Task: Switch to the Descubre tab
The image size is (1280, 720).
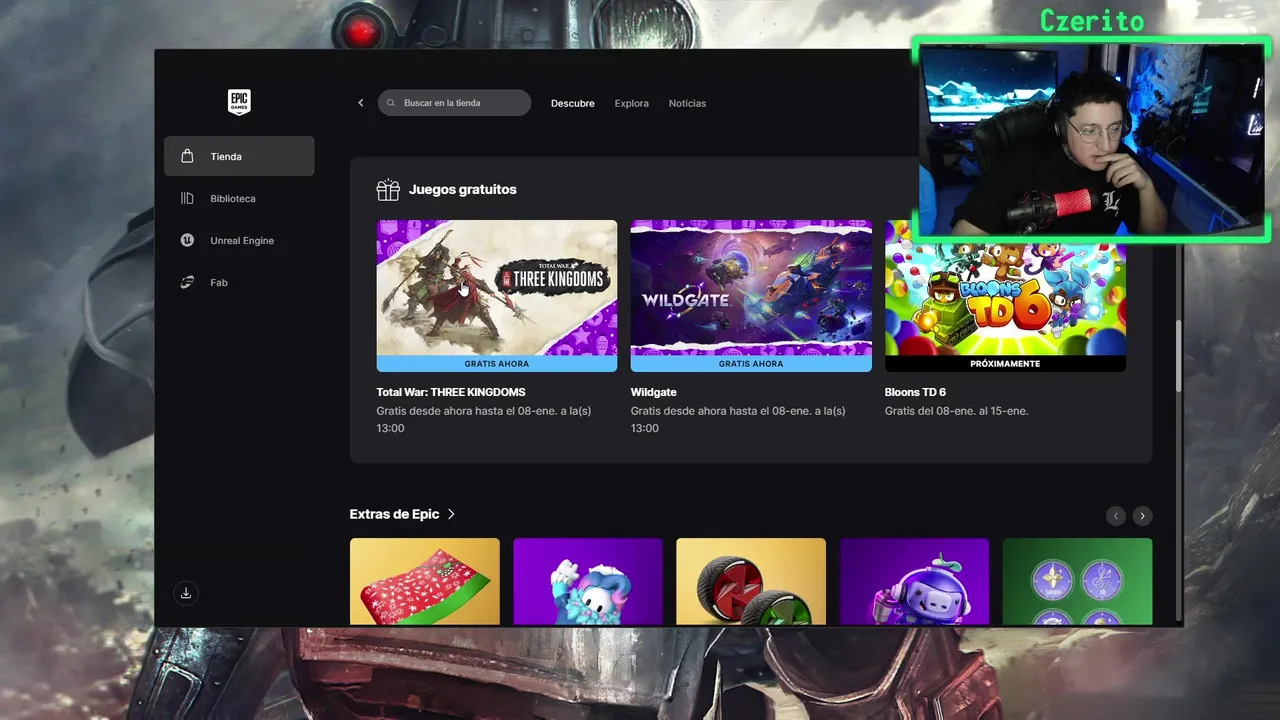Action: (x=573, y=103)
